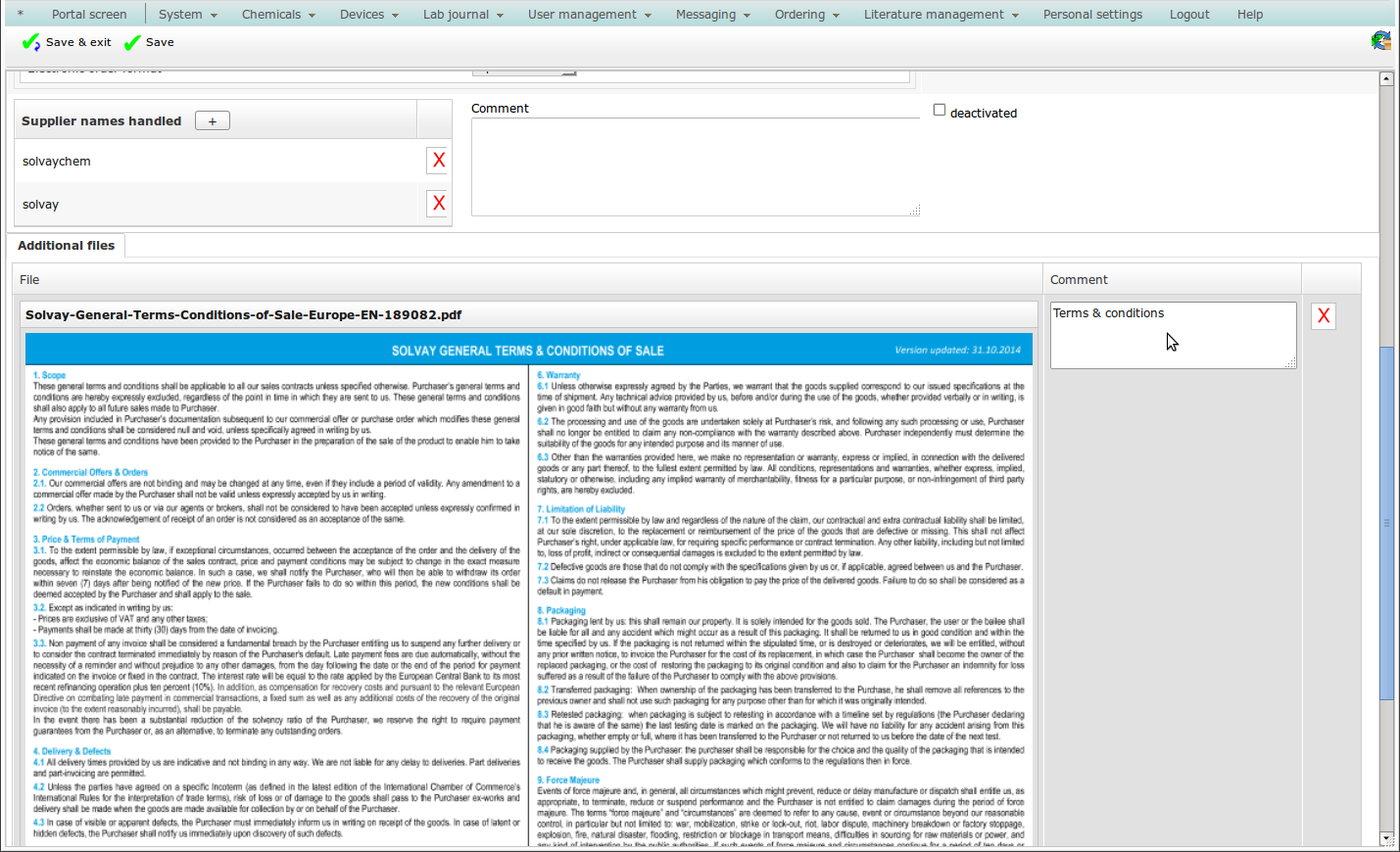Click the Save & exit green checkmark icon
This screenshot has height=852, width=1400.
coord(30,42)
